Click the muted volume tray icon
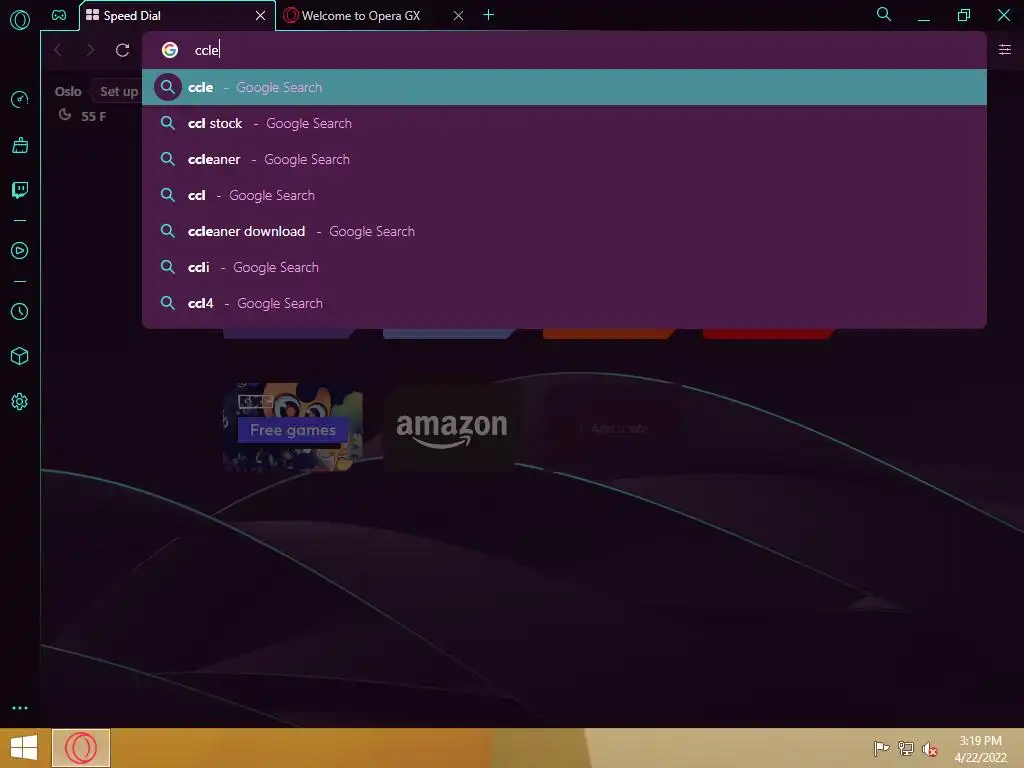The height and width of the screenshot is (768, 1024). [x=929, y=749]
